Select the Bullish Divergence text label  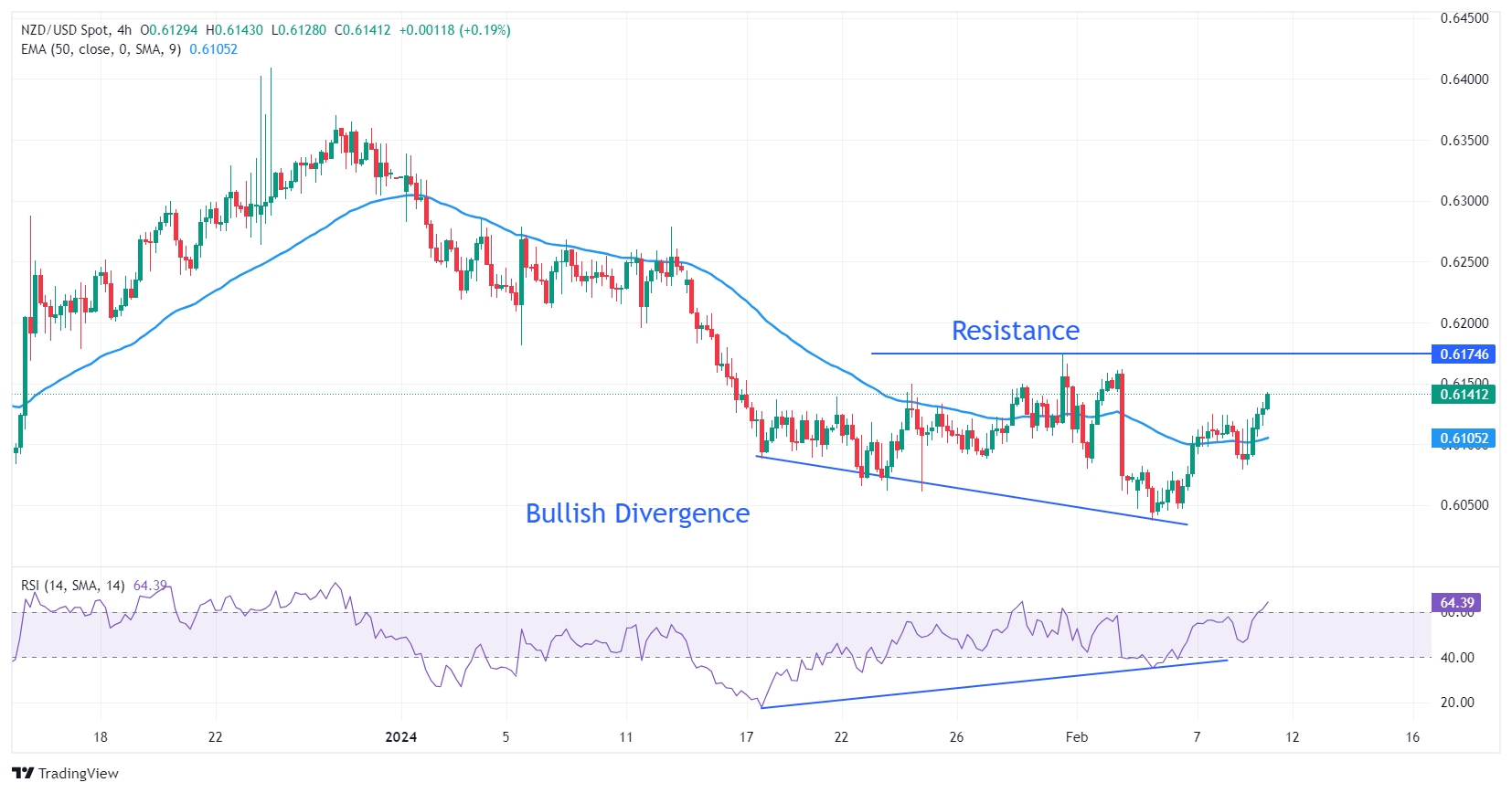click(637, 513)
